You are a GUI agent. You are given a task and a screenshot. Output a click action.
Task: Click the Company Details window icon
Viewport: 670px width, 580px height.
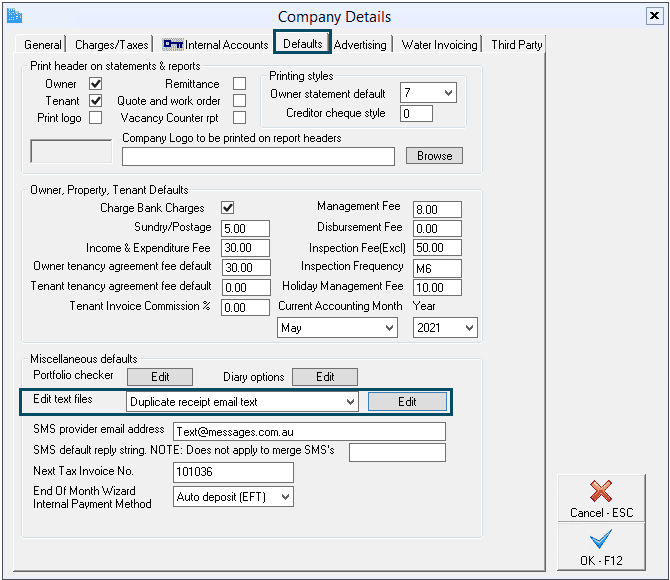15,16
